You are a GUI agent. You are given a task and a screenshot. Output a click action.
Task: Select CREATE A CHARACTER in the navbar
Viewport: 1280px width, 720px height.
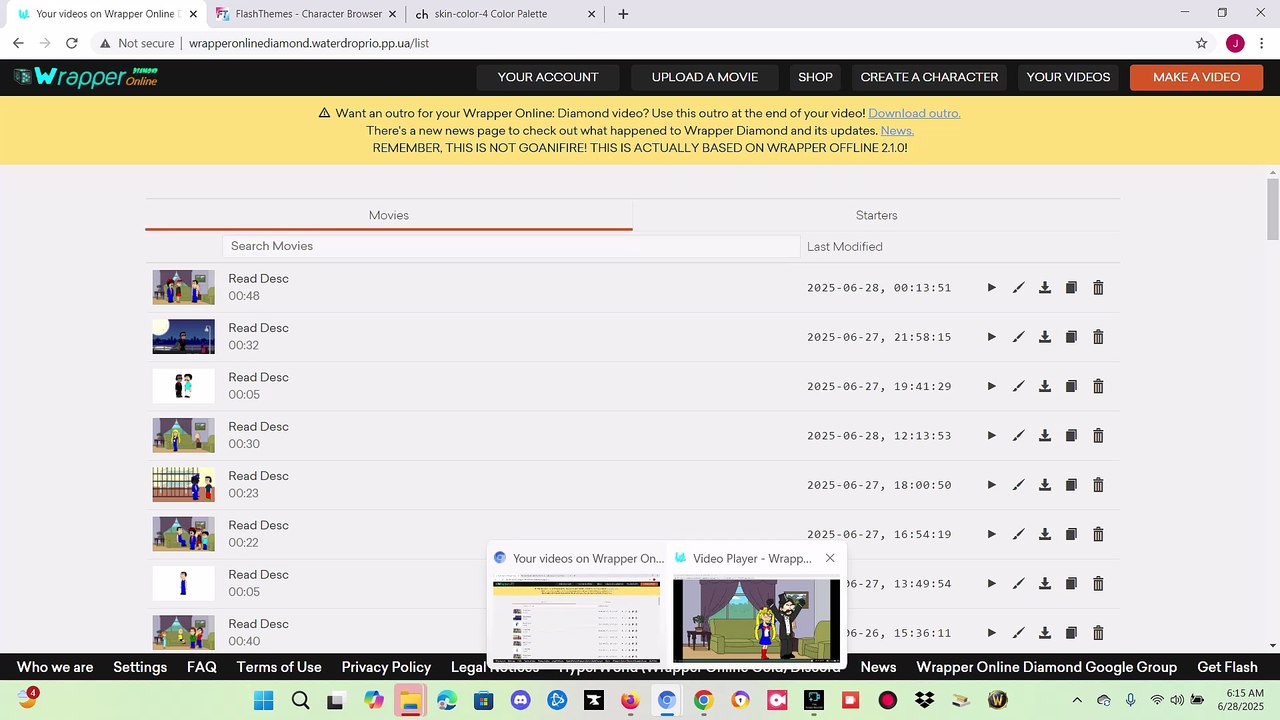pos(929,77)
